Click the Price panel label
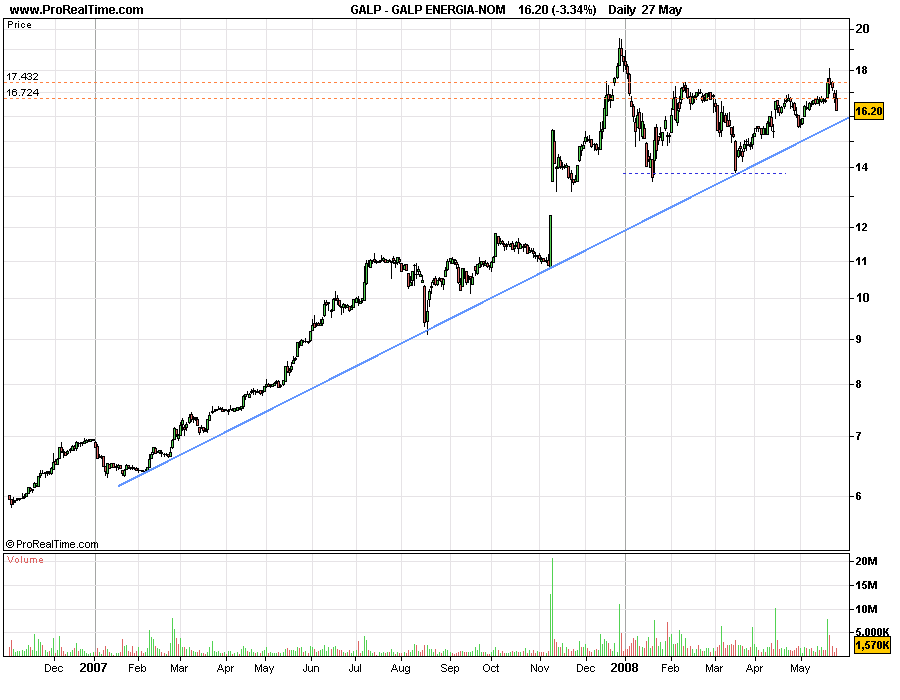The width and height of the screenshot is (900, 700). point(20,25)
